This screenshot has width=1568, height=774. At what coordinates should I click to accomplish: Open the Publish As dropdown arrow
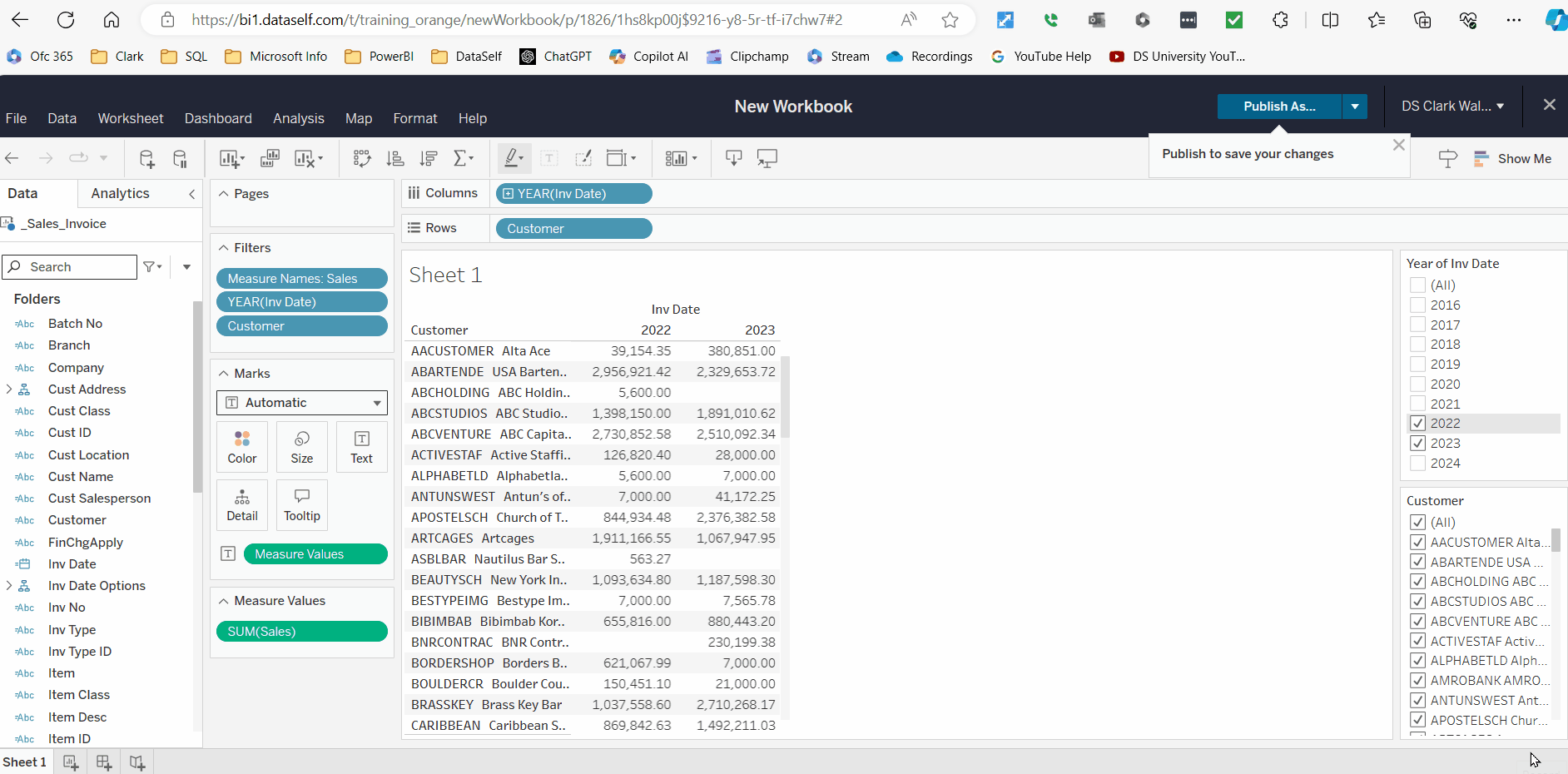(1355, 107)
